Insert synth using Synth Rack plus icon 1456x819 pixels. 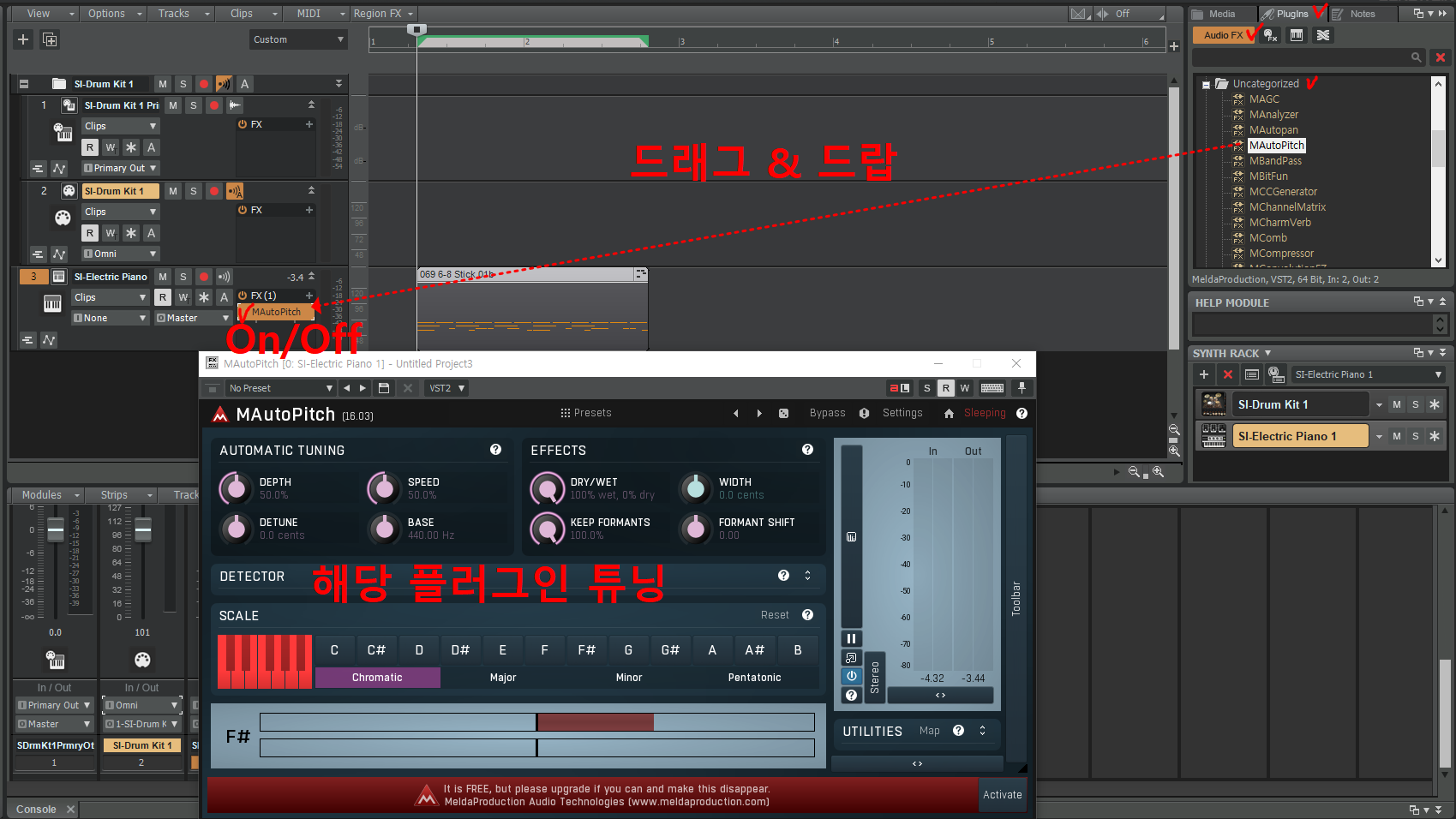coord(1204,374)
